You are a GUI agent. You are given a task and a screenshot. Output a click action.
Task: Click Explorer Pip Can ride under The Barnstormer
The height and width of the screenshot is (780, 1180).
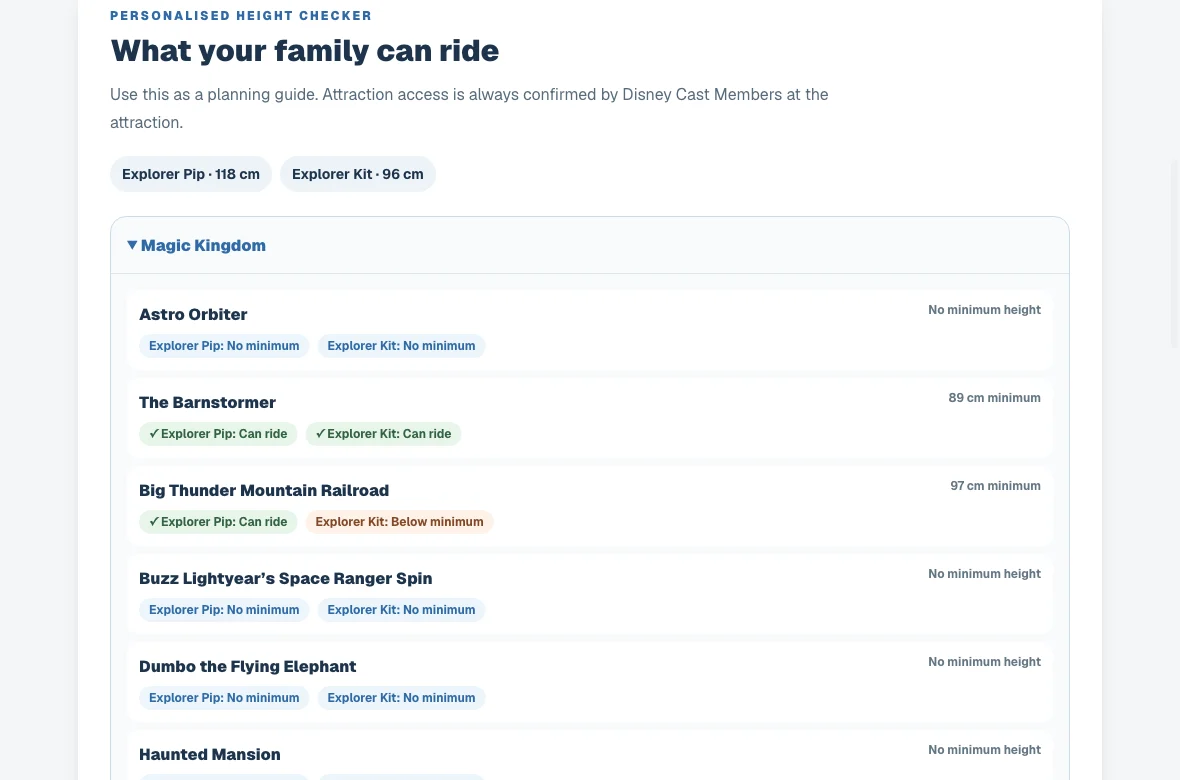click(218, 434)
